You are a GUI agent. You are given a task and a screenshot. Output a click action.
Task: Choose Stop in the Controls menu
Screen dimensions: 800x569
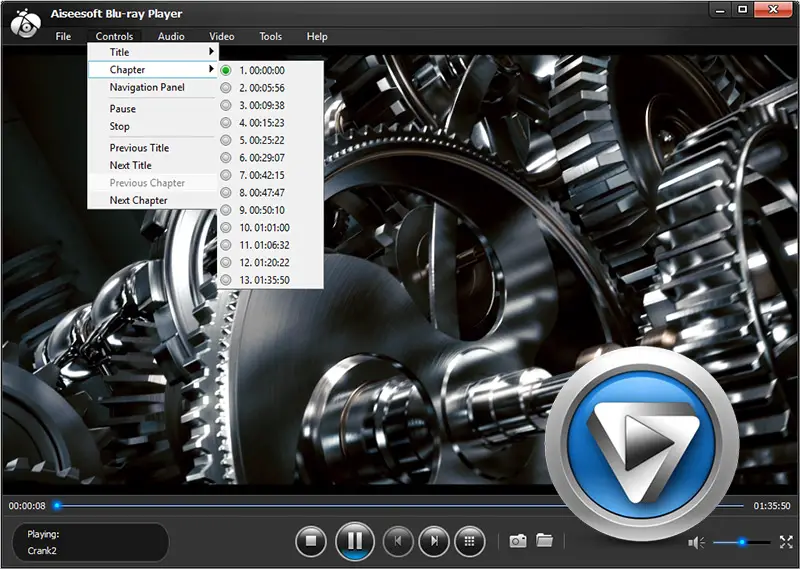click(153, 126)
